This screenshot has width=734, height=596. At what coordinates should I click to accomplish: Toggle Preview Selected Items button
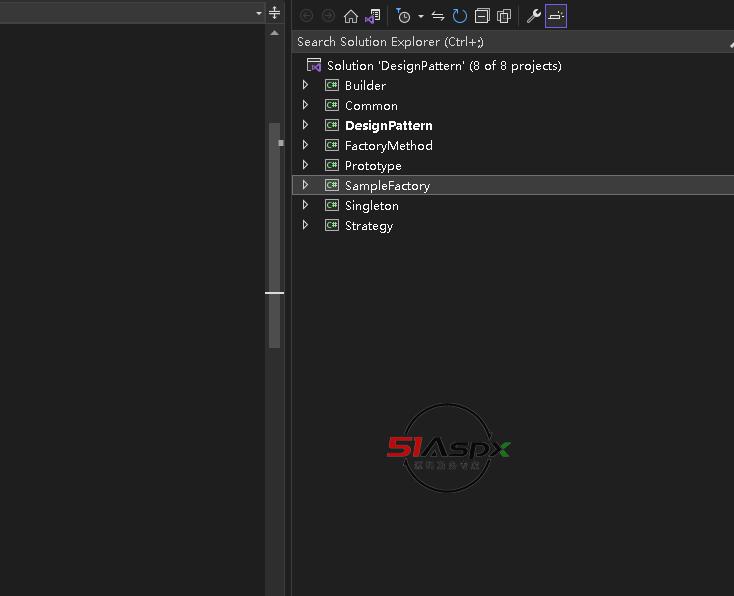point(556,16)
